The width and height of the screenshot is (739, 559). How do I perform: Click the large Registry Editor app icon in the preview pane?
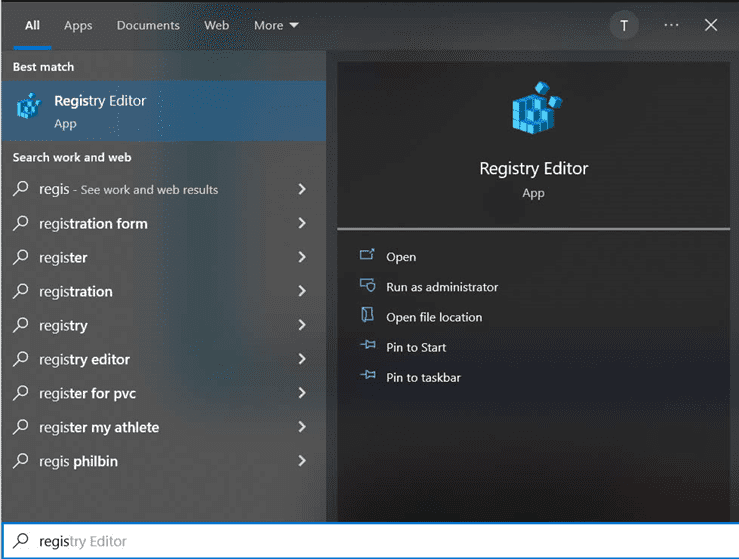click(x=537, y=107)
